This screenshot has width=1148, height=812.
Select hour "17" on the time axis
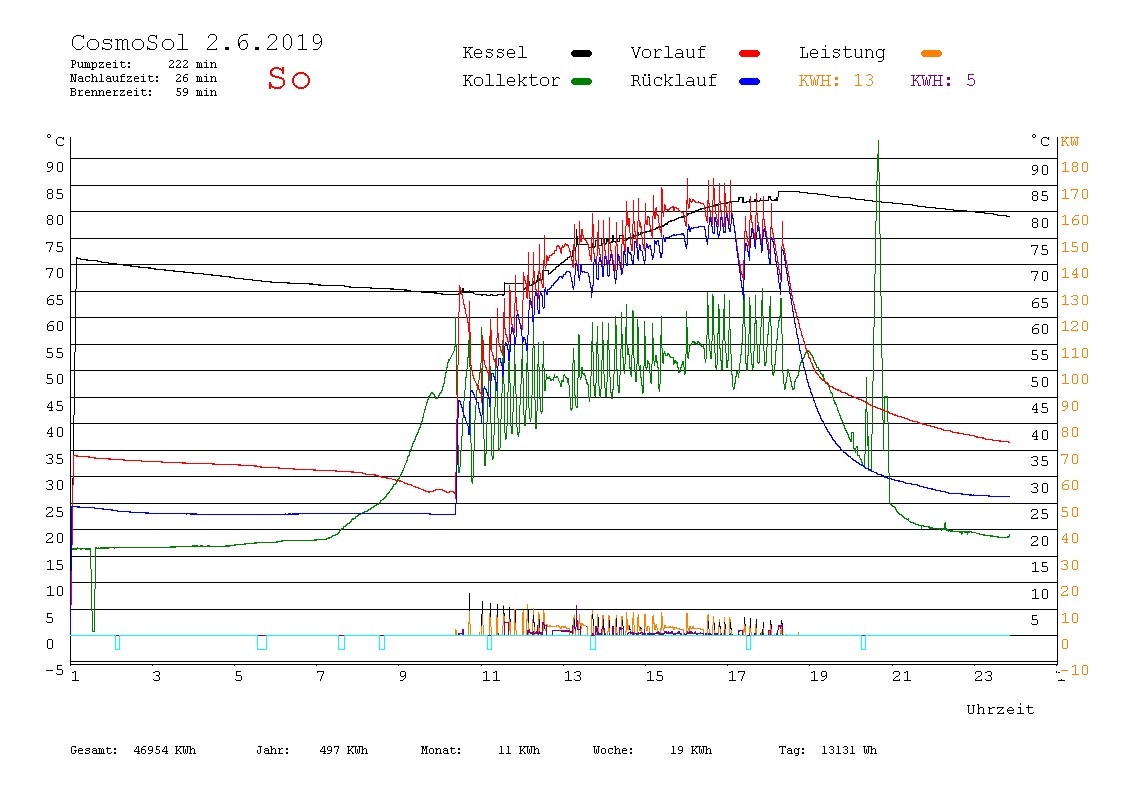pyautogui.click(x=737, y=676)
